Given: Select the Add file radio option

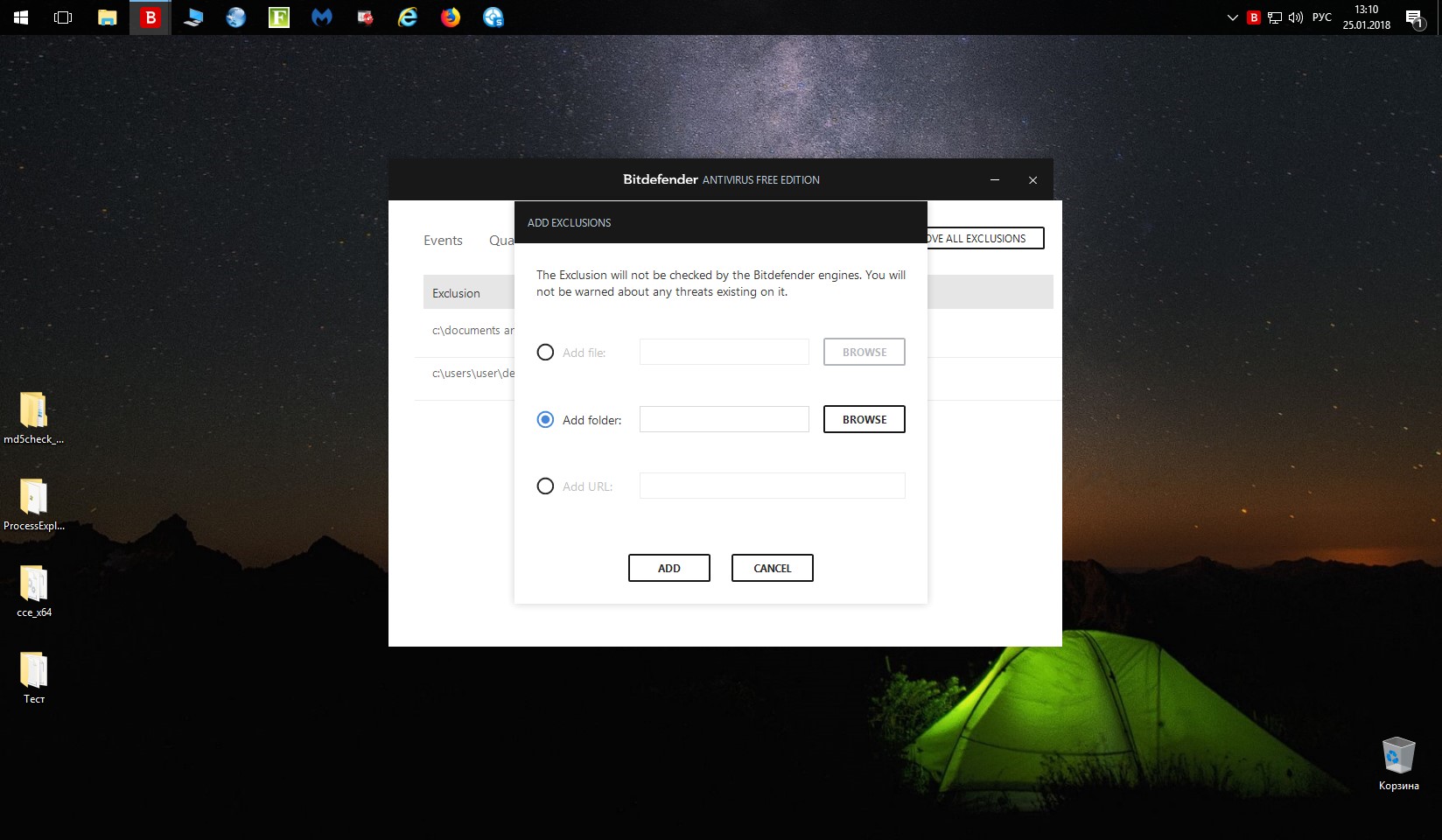Looking at the screenshot, I should coord(545,353).
